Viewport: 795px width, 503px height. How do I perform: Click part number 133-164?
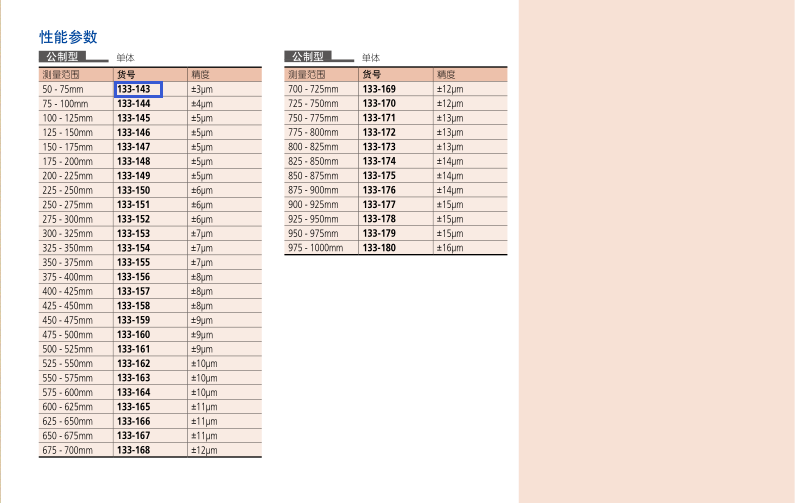133,393
